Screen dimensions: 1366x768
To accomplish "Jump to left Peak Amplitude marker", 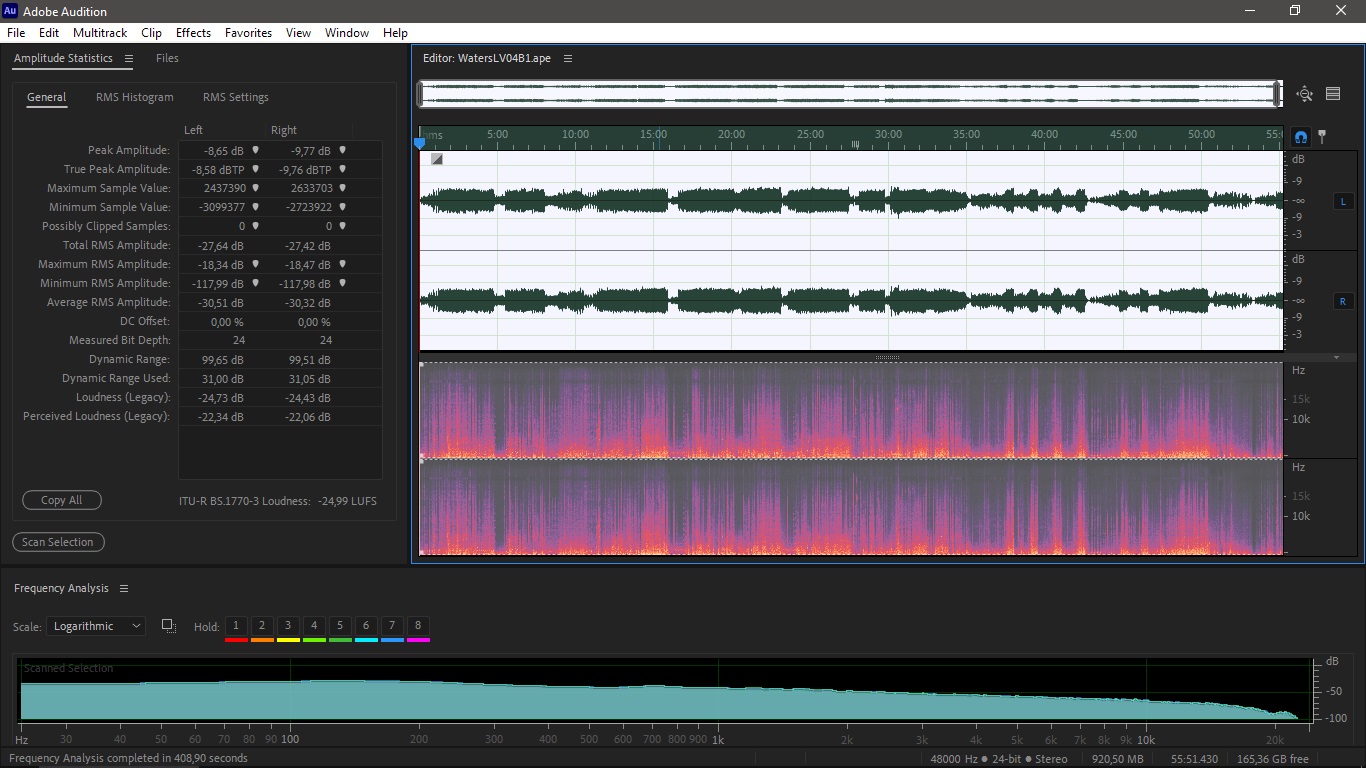I will click(256, 150).
